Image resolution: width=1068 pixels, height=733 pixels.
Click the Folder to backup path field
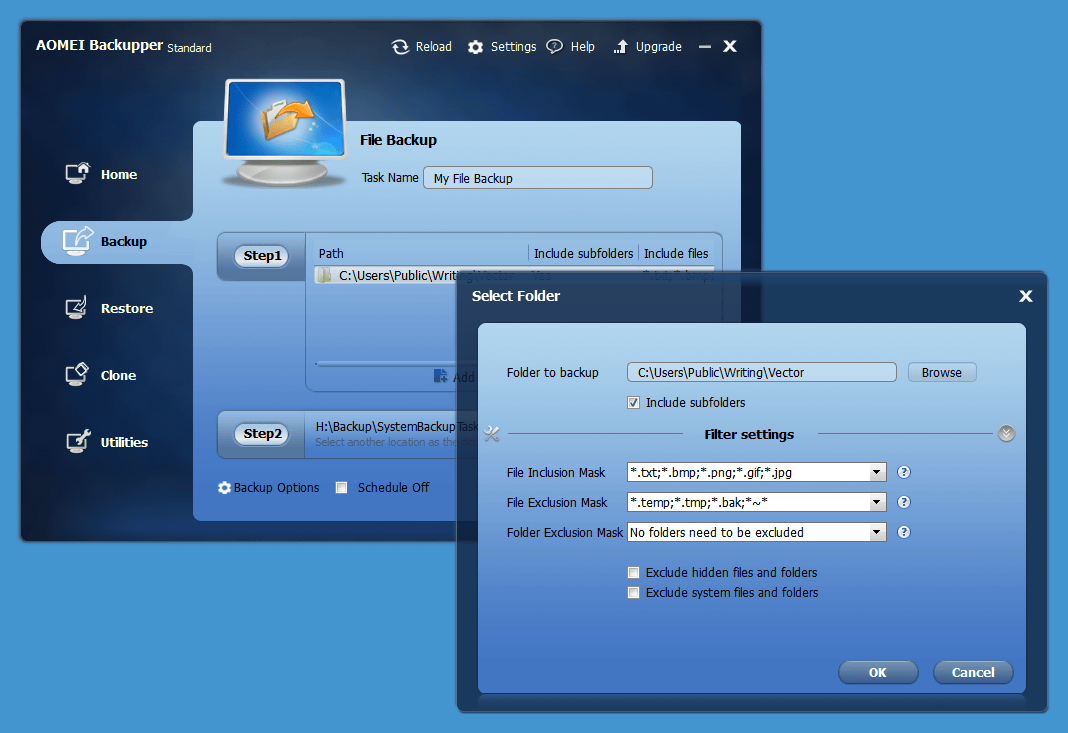click(x=761, y=373)
